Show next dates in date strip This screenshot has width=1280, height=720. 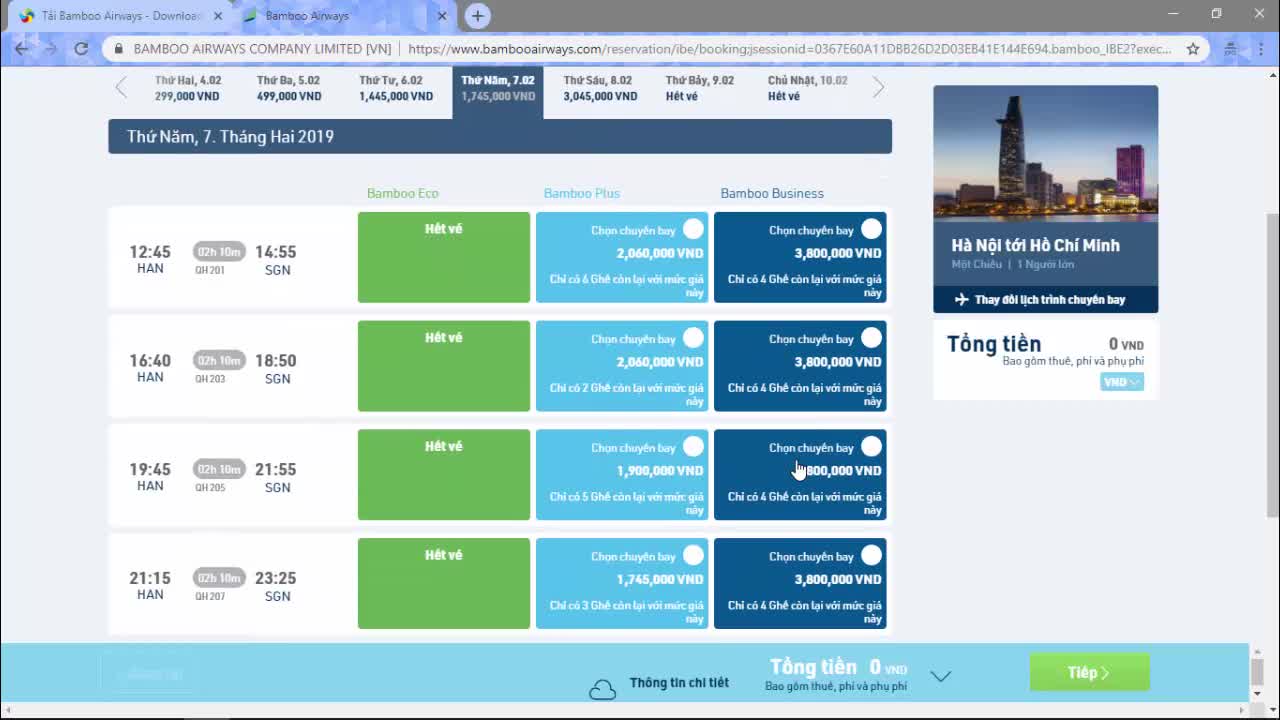(878, 87)
